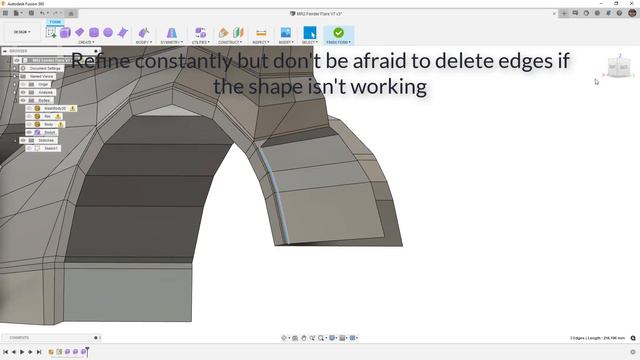The image size is (640, 360).
Task: Expand the Comments panel
Action: pyautogui.click(x=96, y=338)
